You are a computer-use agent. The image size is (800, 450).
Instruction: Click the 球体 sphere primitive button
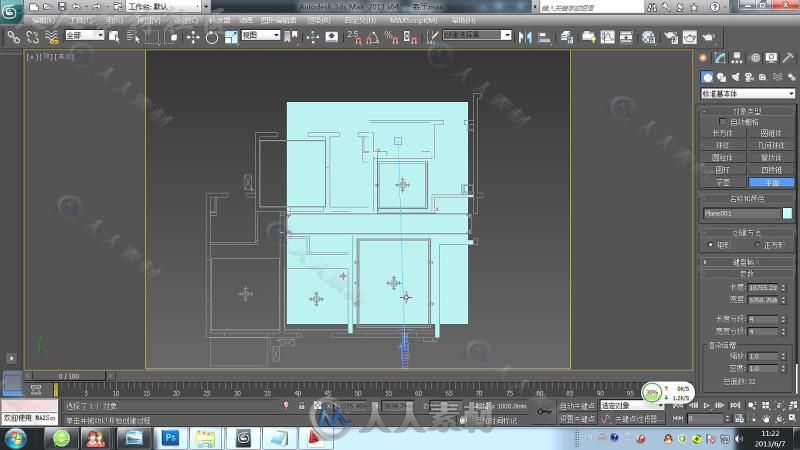pyautogui.click(x=722, y=145)
